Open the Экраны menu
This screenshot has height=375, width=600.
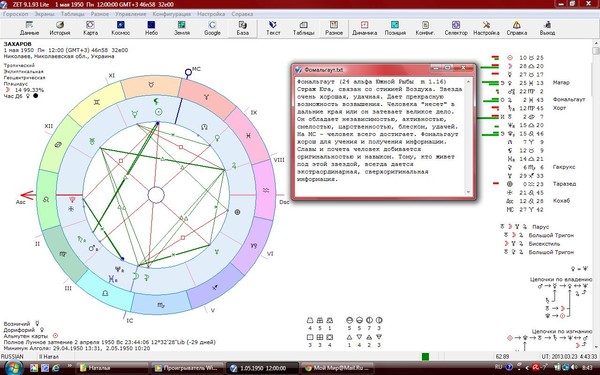44,14
